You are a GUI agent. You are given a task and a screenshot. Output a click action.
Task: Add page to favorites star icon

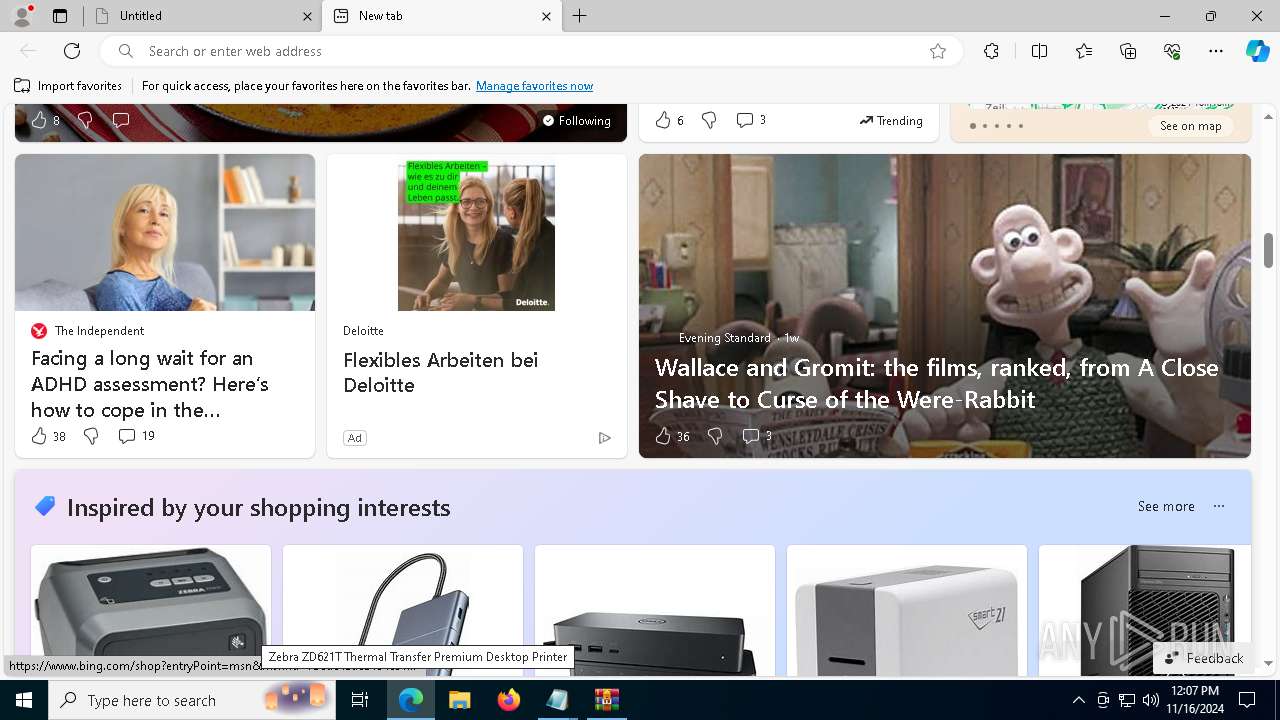click(938, 51)
